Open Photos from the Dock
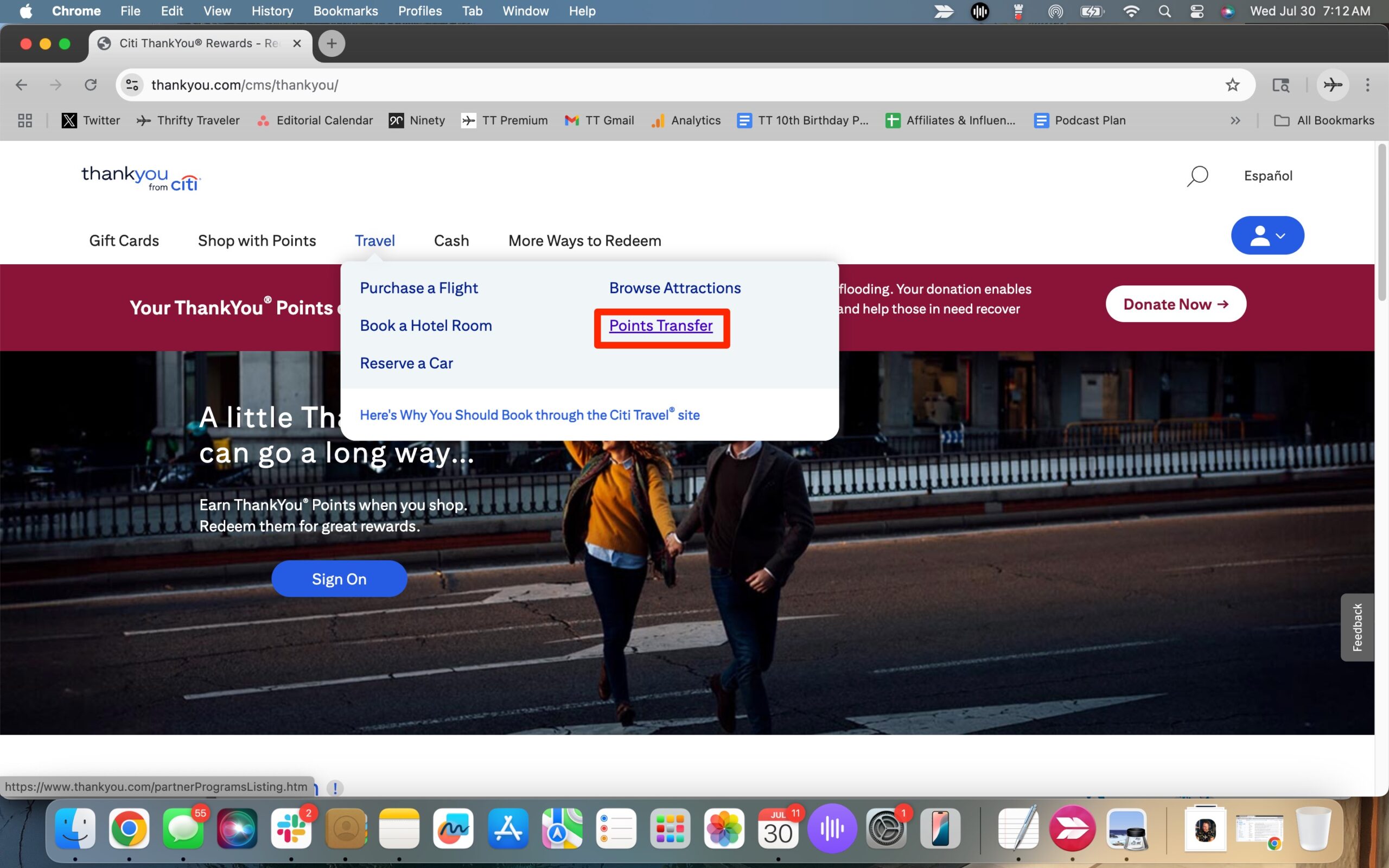The image size is (1389, 868). tap(724, 828)
